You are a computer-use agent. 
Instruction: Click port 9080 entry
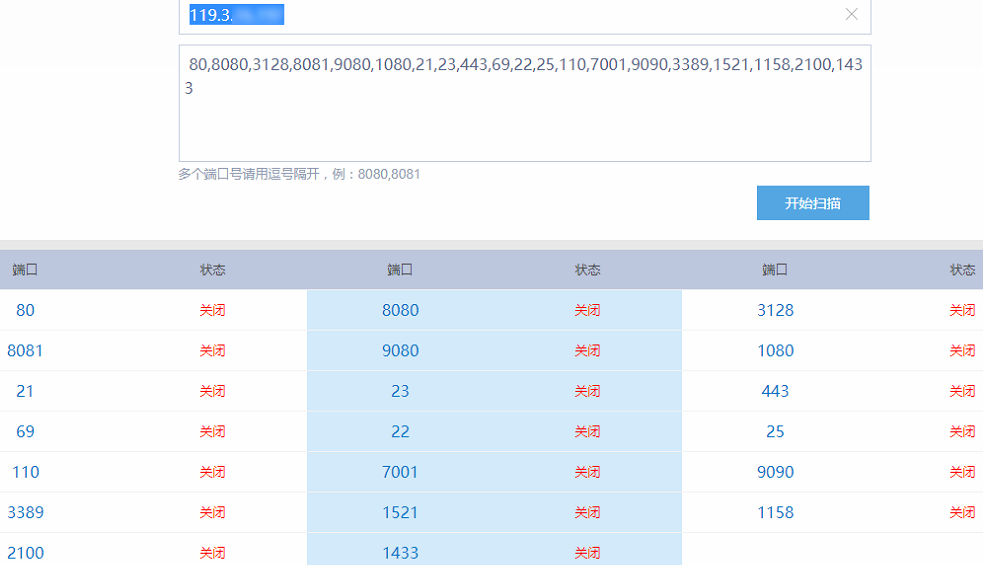click(400, 351)
